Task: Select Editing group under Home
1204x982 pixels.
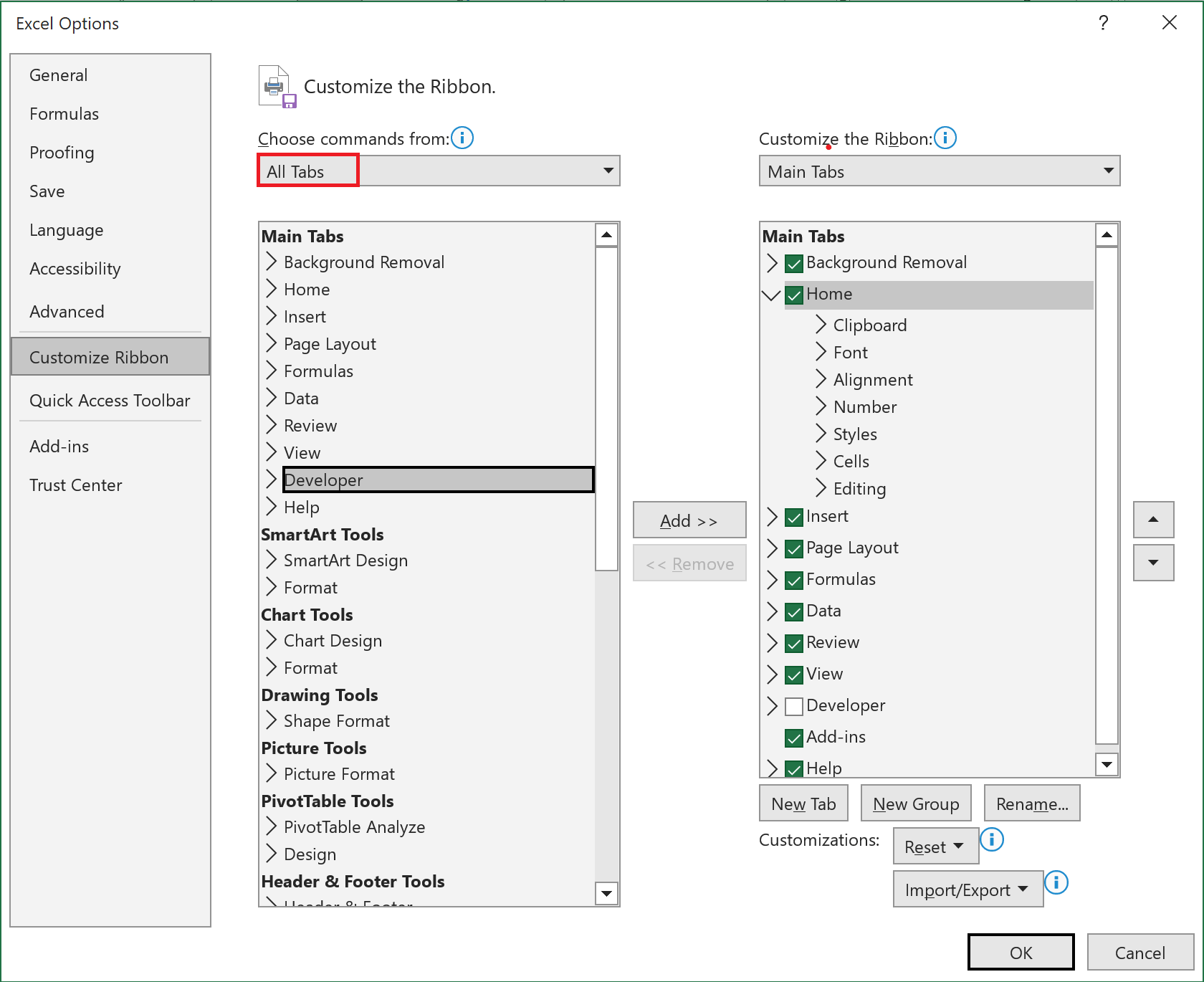Action: (859, 488)
